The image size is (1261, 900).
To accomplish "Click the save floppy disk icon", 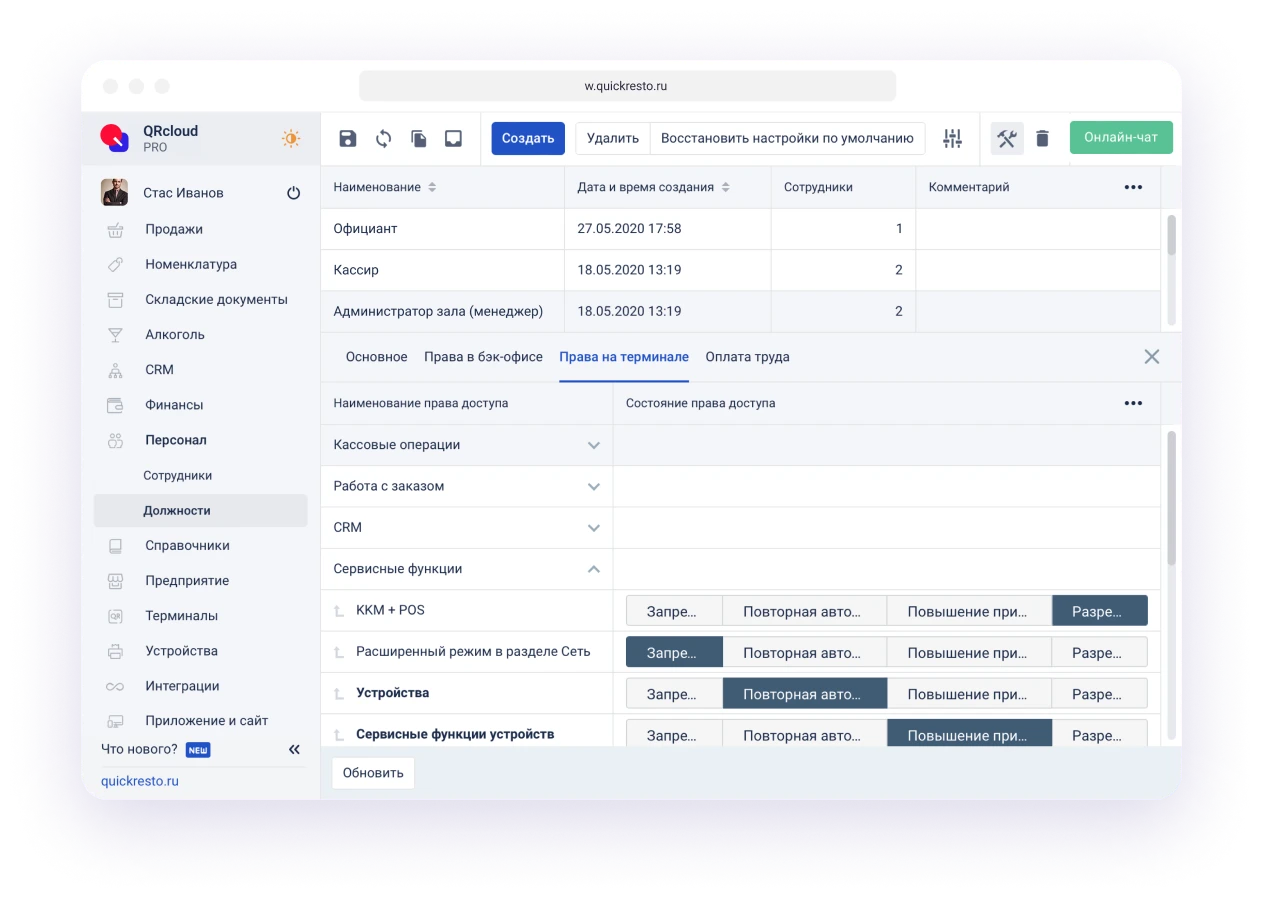I will click(348, 138).
